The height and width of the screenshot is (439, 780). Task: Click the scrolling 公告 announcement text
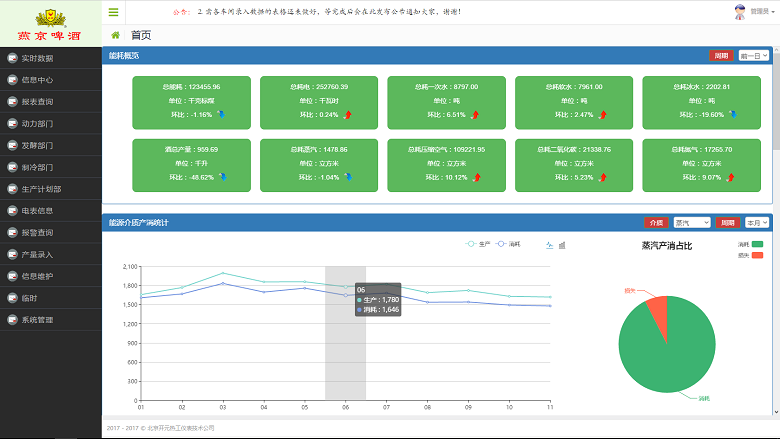coord(317,11)
